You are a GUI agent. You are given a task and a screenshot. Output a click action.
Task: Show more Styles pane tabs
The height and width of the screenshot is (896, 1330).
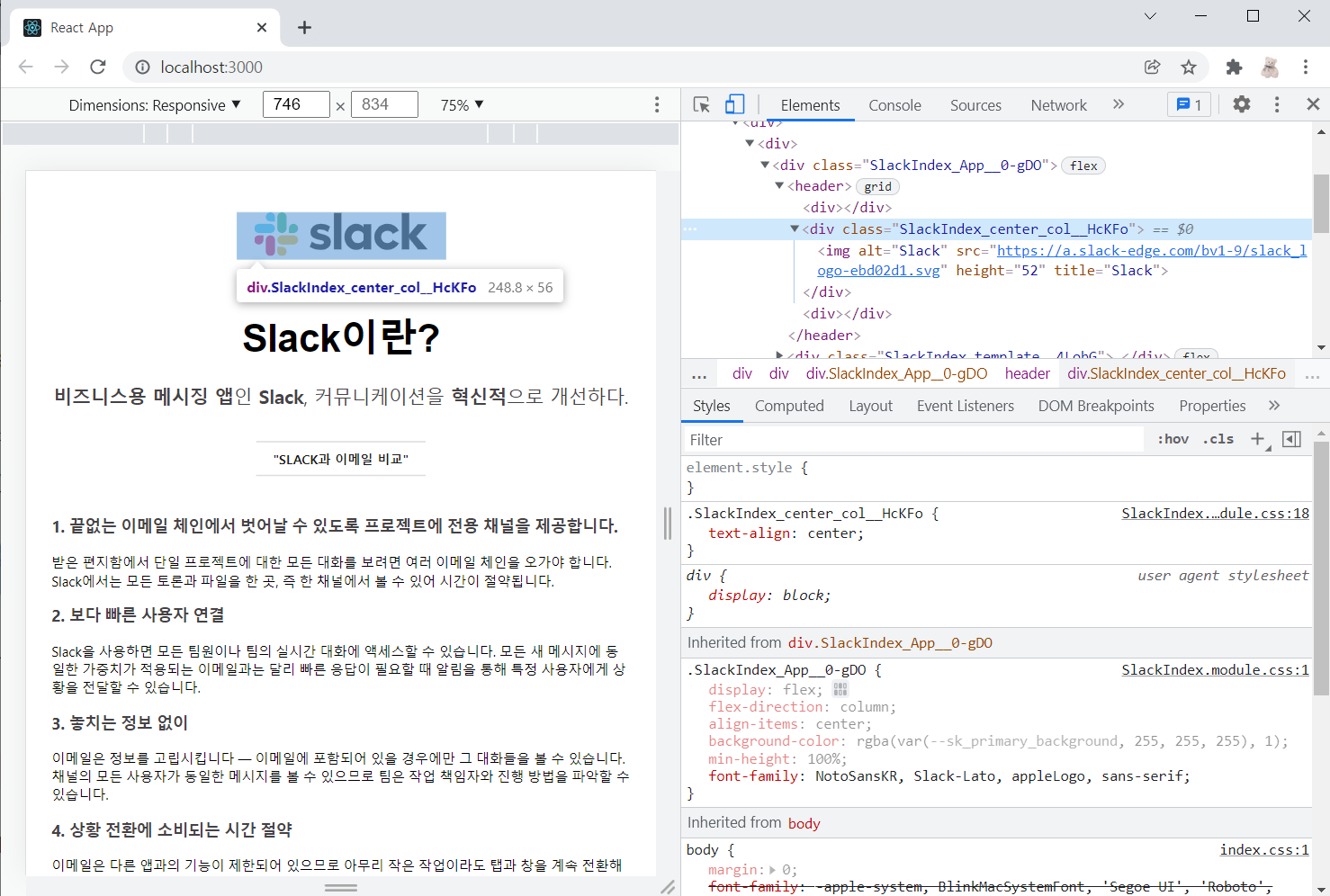(1274, 406)
